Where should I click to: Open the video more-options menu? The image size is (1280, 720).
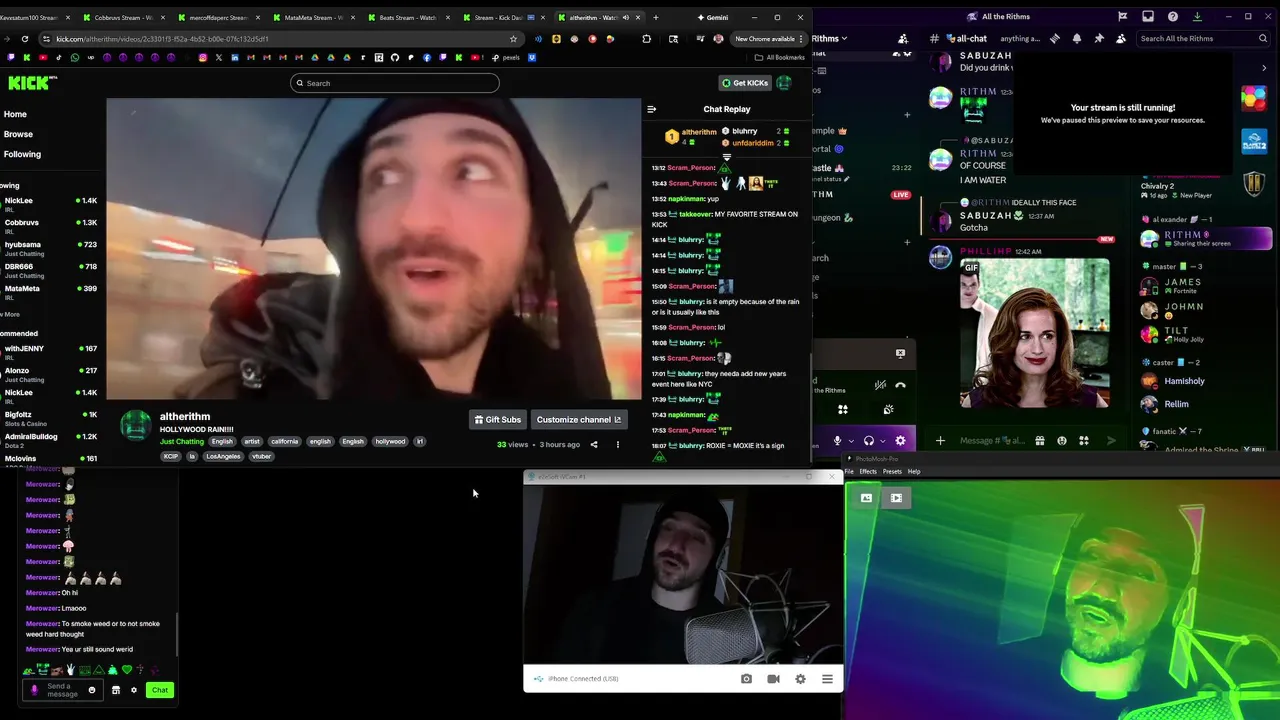[617, 445]
